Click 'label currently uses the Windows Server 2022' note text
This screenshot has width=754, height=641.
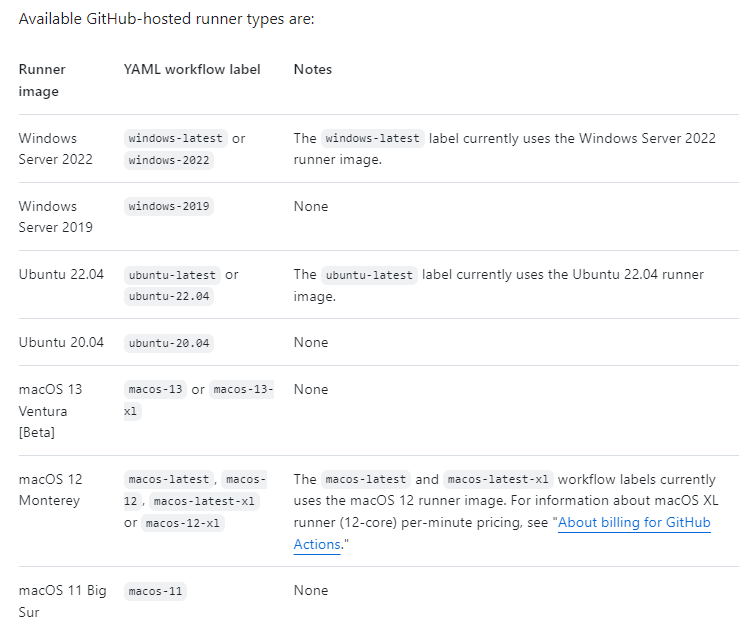572,138
